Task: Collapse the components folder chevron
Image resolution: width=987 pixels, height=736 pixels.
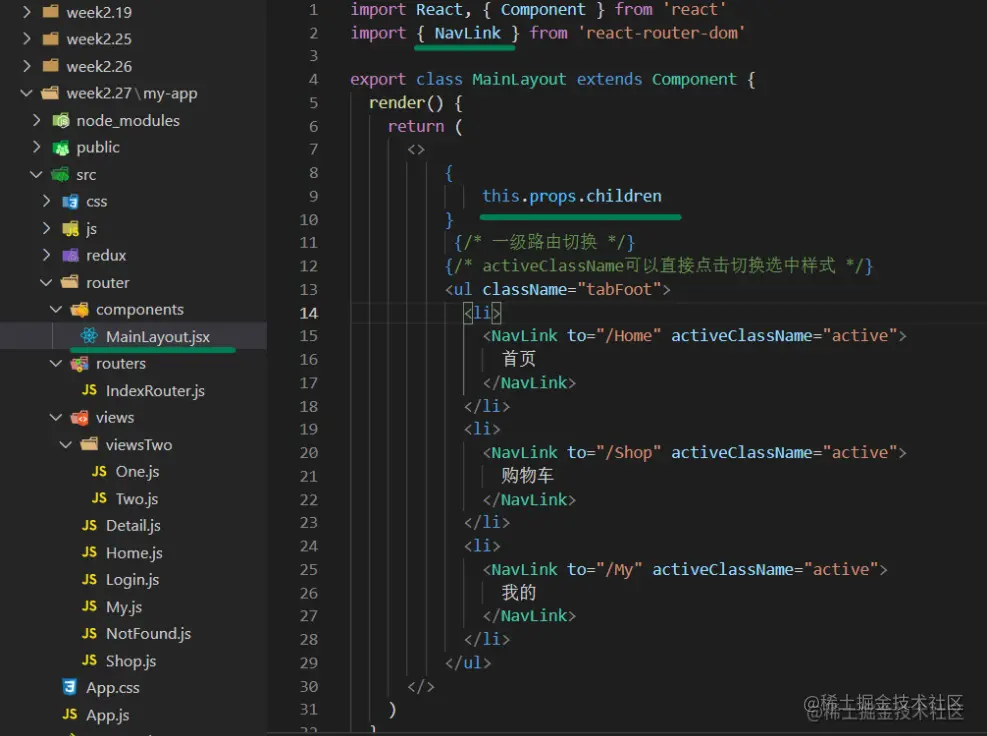Action: tap(56, 309)
